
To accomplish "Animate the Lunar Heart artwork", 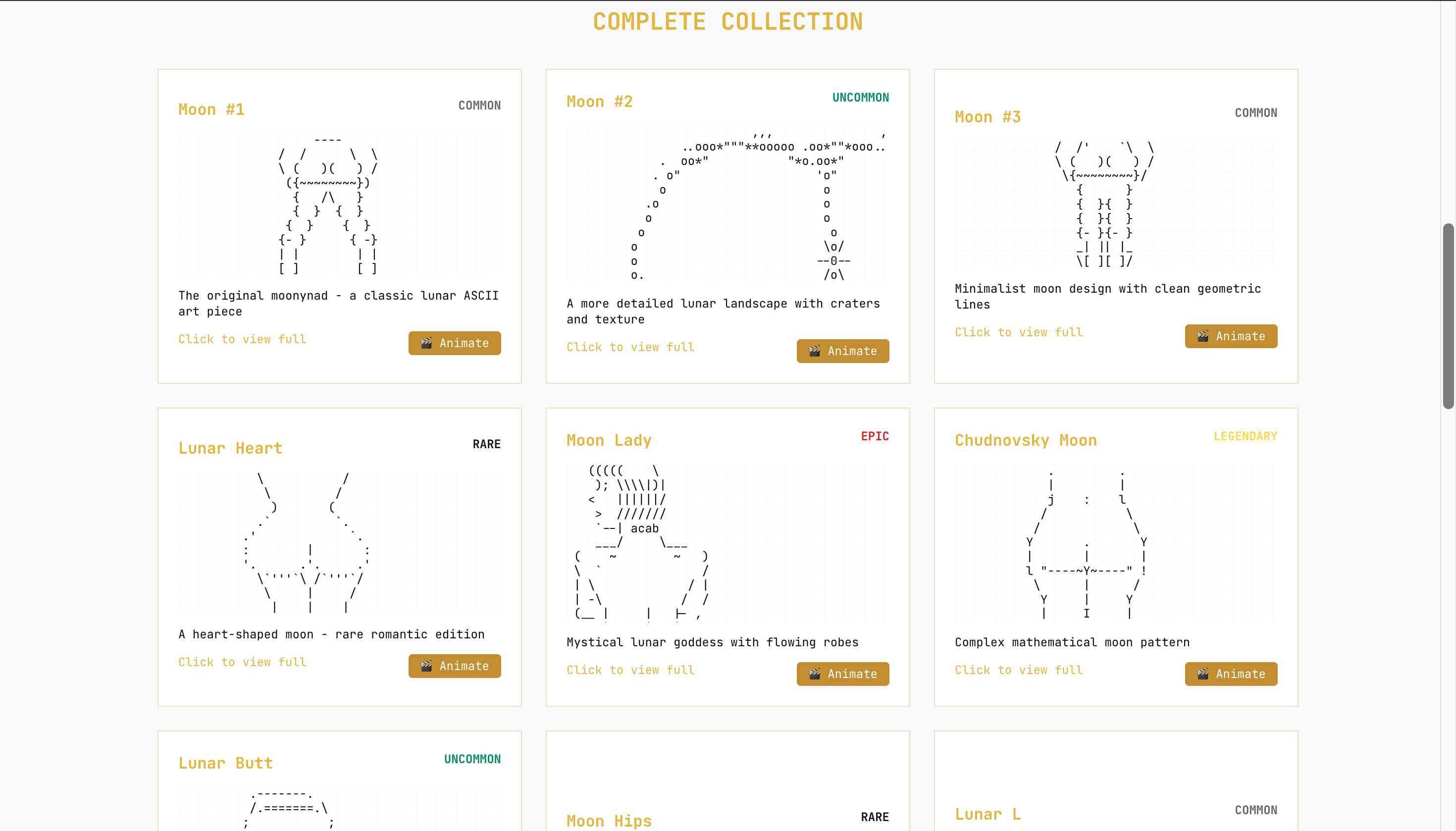I will coord(454,666).
